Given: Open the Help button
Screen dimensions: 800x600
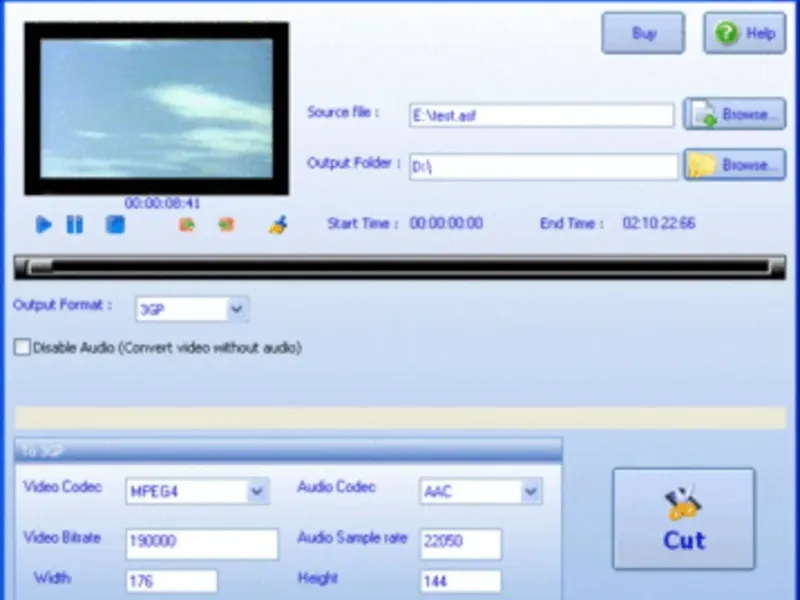Looking at the screenshot, I should 744,33.
